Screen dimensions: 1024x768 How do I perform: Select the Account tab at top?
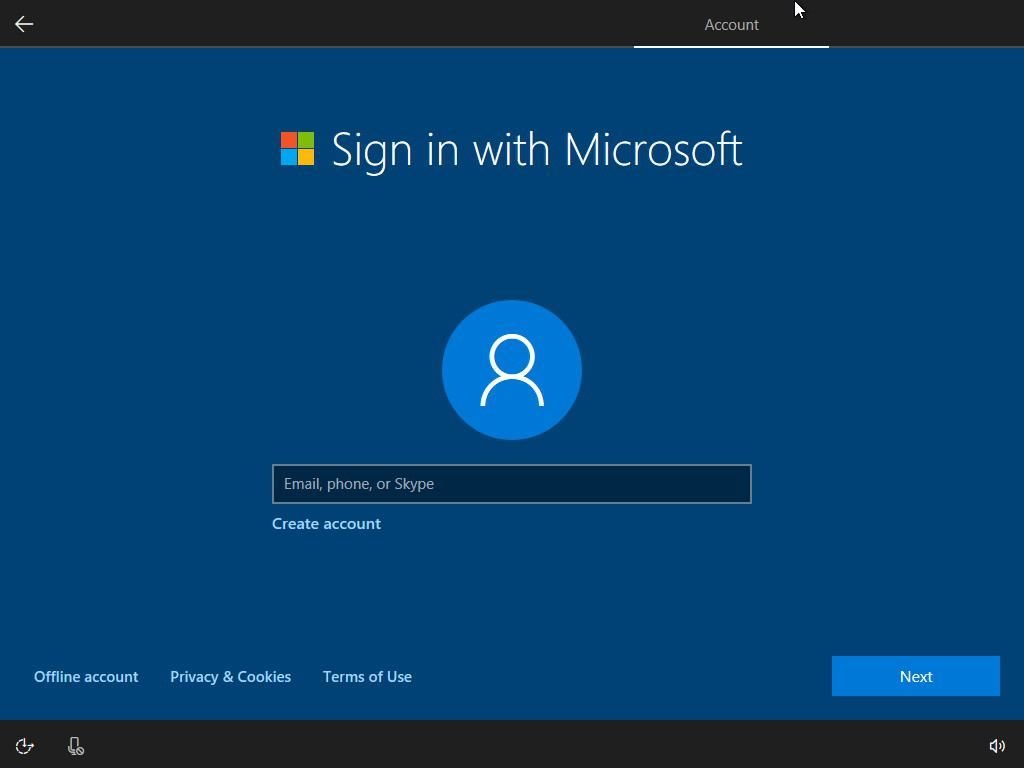[731, 25]
